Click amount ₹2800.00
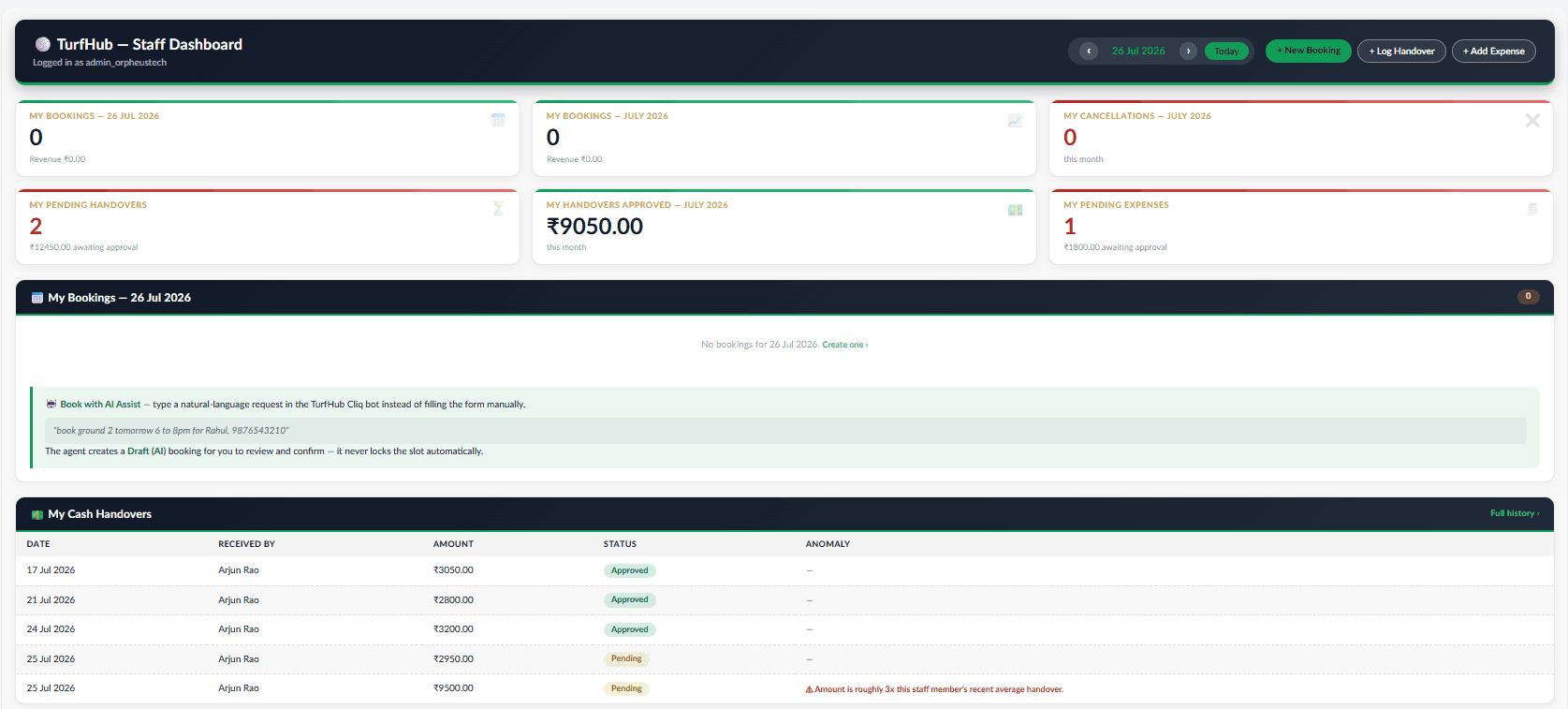1568x709 pixels. click(x=453, y=600)
